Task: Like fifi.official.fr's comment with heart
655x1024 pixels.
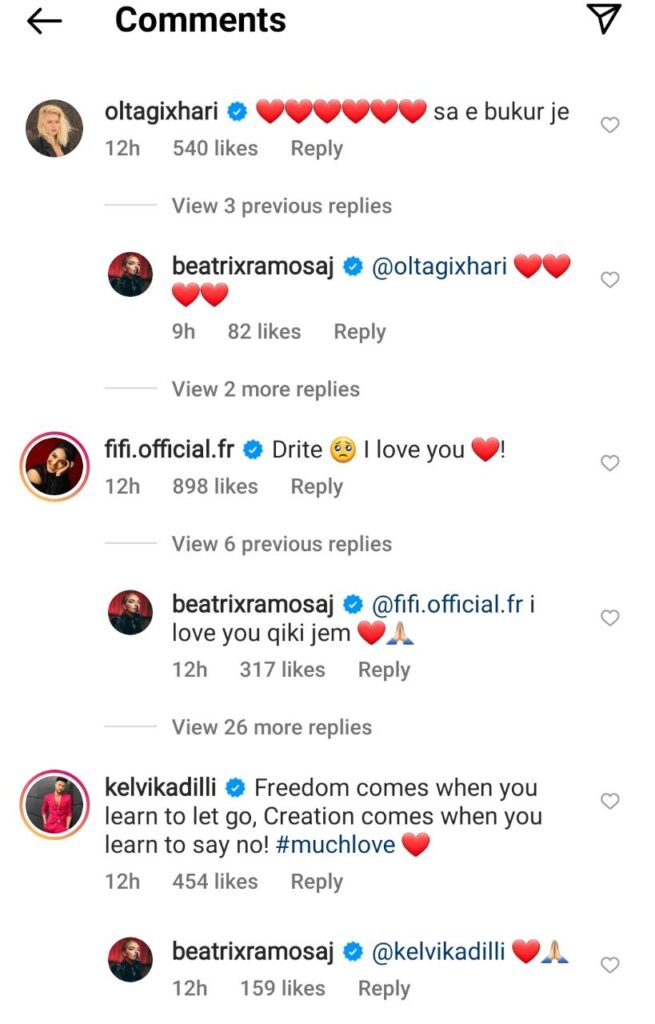Action: point(609,463)
